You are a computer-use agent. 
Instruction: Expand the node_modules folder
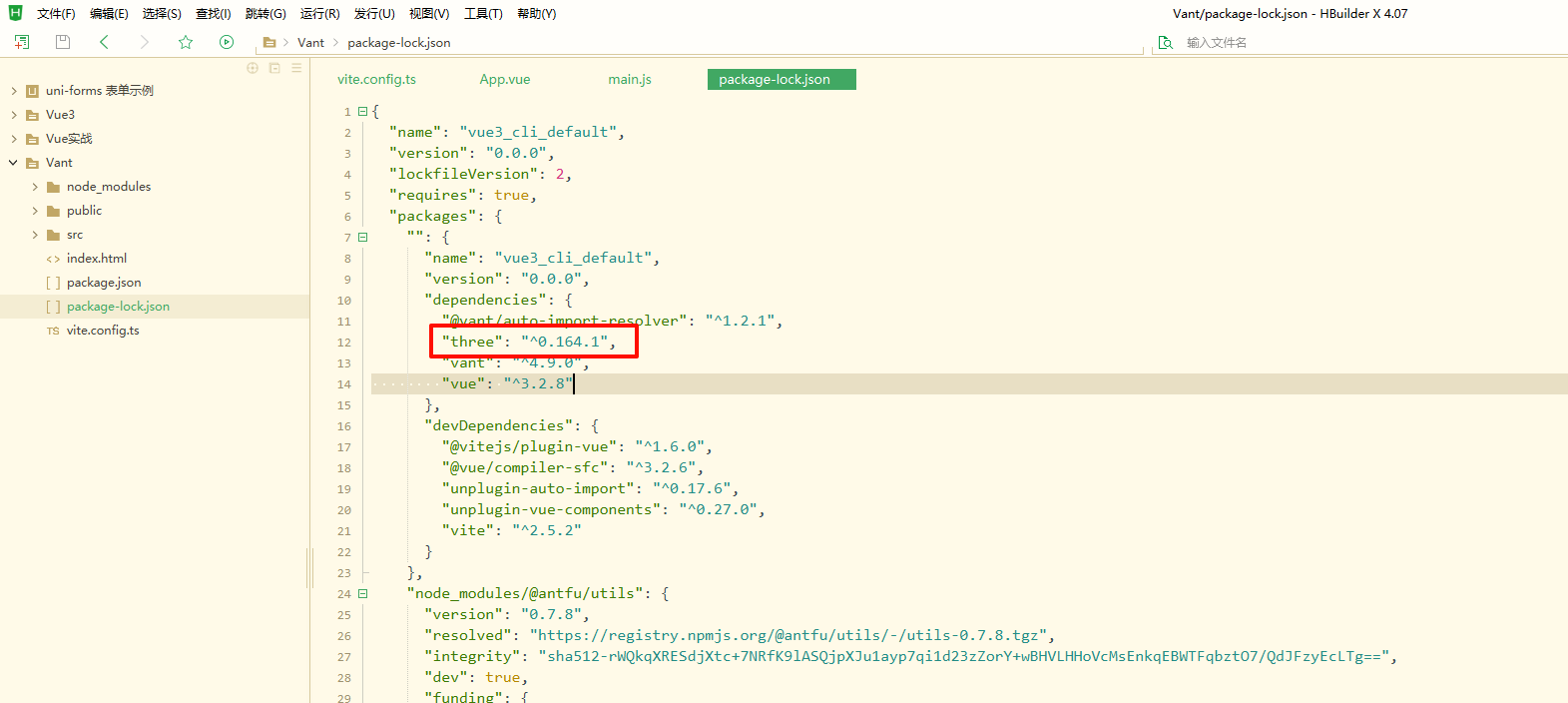[x=35, y=187]
